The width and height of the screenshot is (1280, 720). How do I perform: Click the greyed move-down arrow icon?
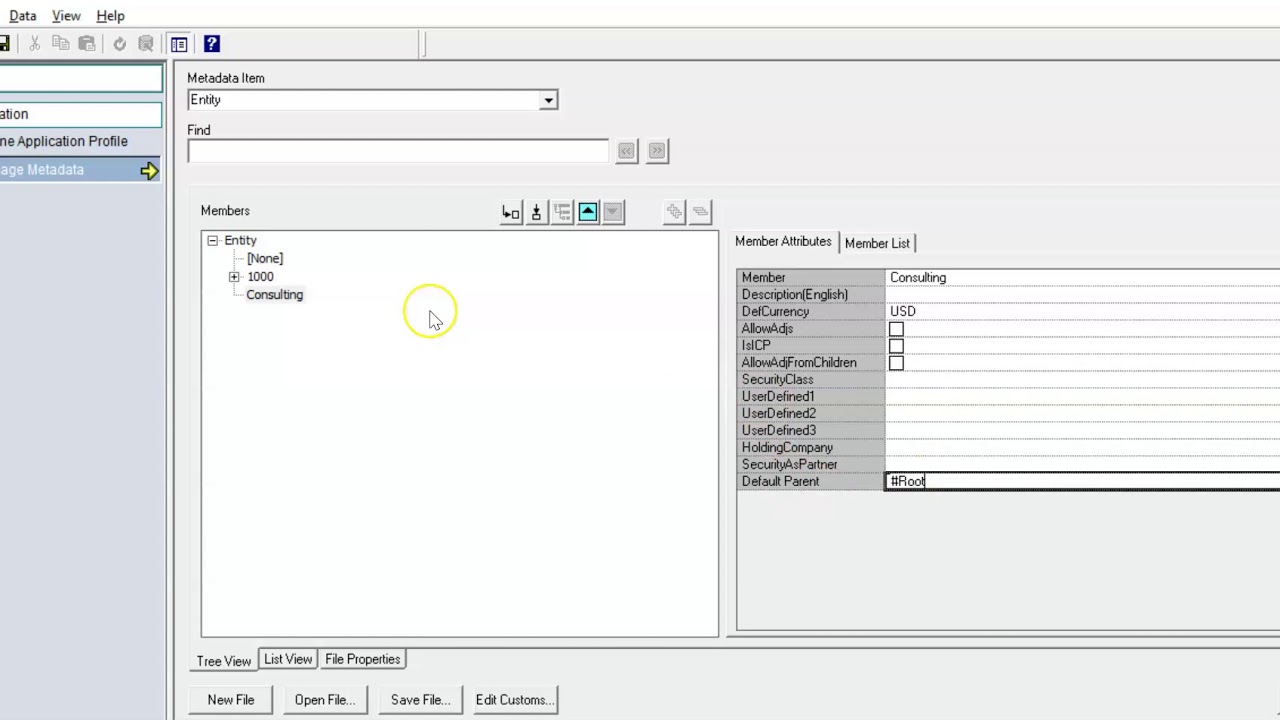[x=614, y=212]
